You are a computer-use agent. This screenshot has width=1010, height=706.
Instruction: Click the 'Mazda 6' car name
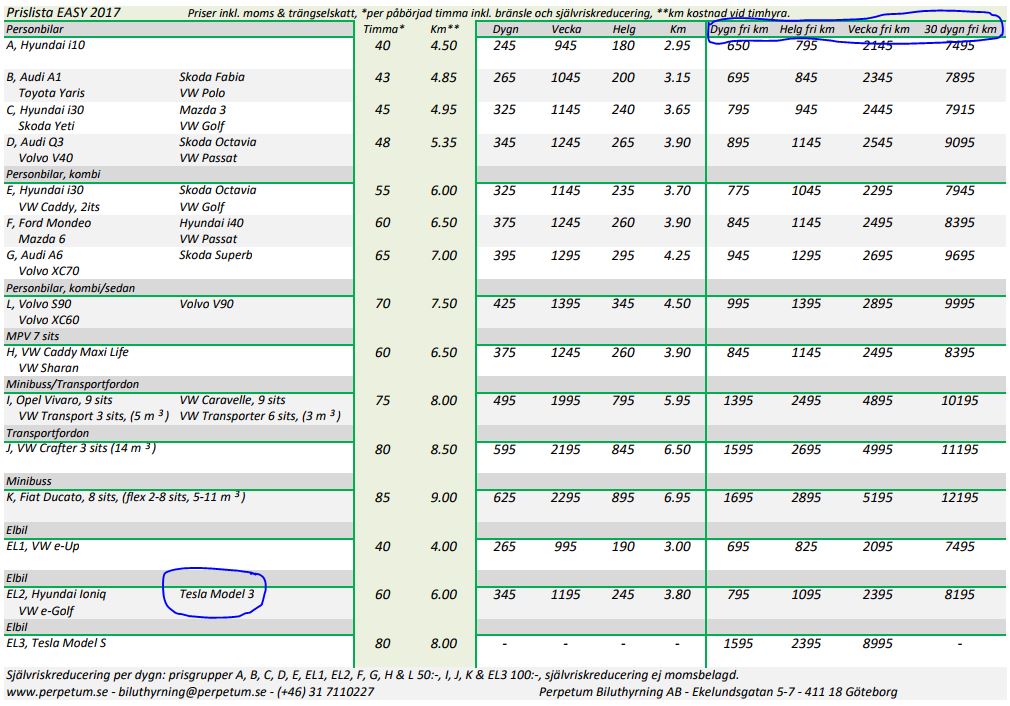(42, 239)
